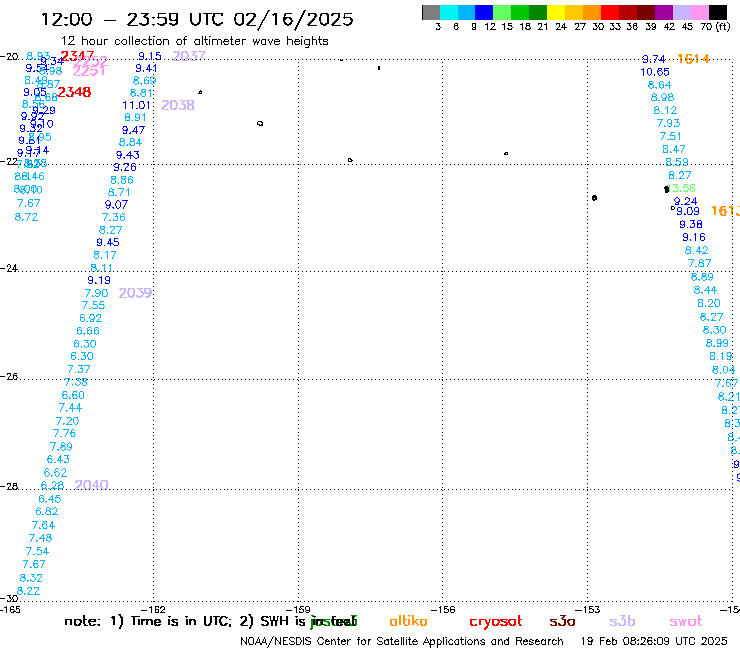Click the wave height value 7.90
The image size is (740, 650).
96,293
